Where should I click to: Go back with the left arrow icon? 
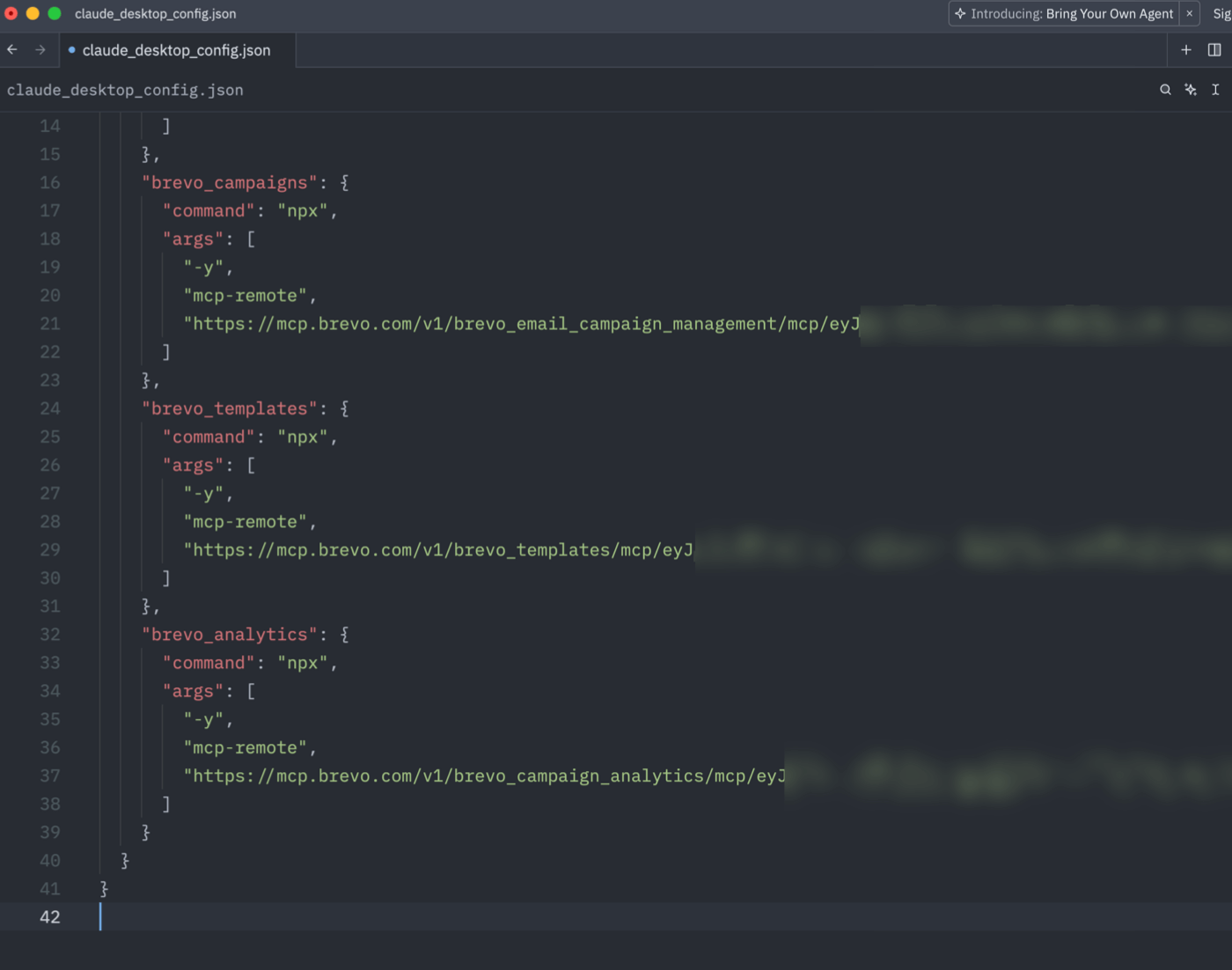[x=12, y=50]
